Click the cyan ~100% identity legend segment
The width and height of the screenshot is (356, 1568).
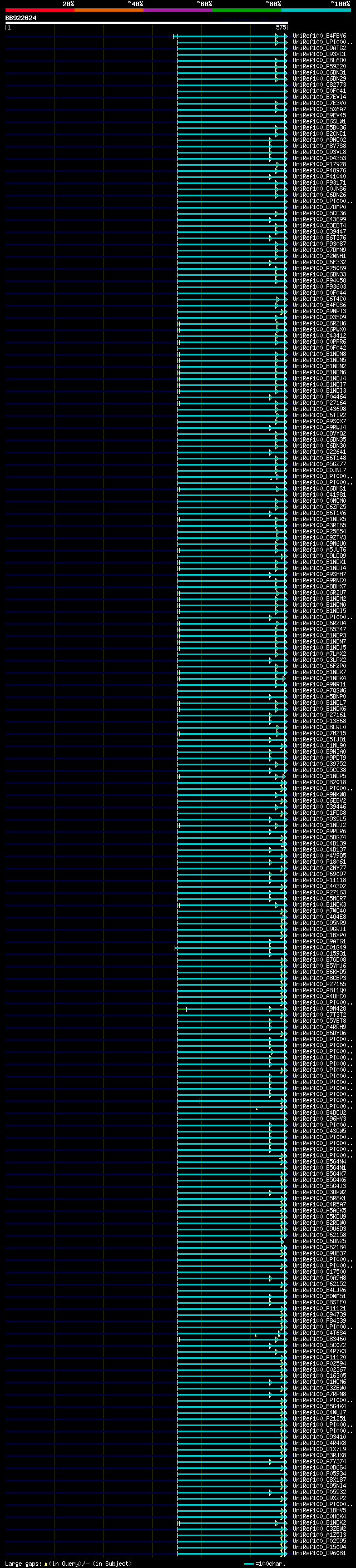[316, 10]
